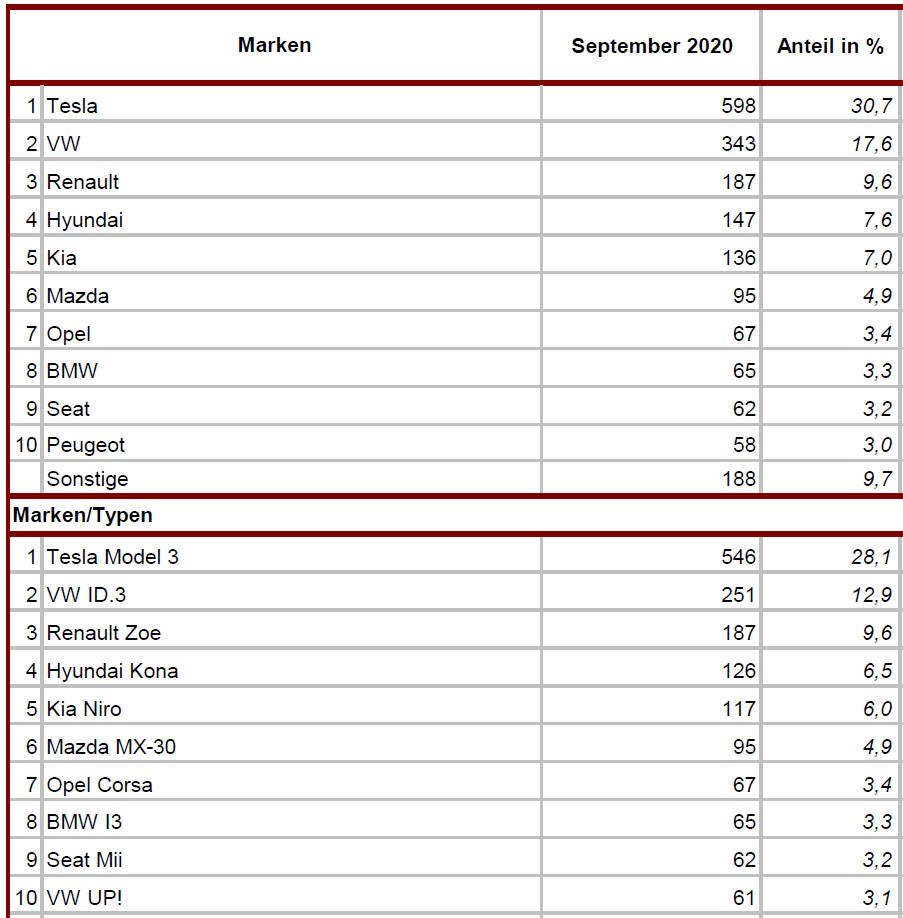
Task: Select the 30,7 percentage value
Action: [x=871, y=105]
